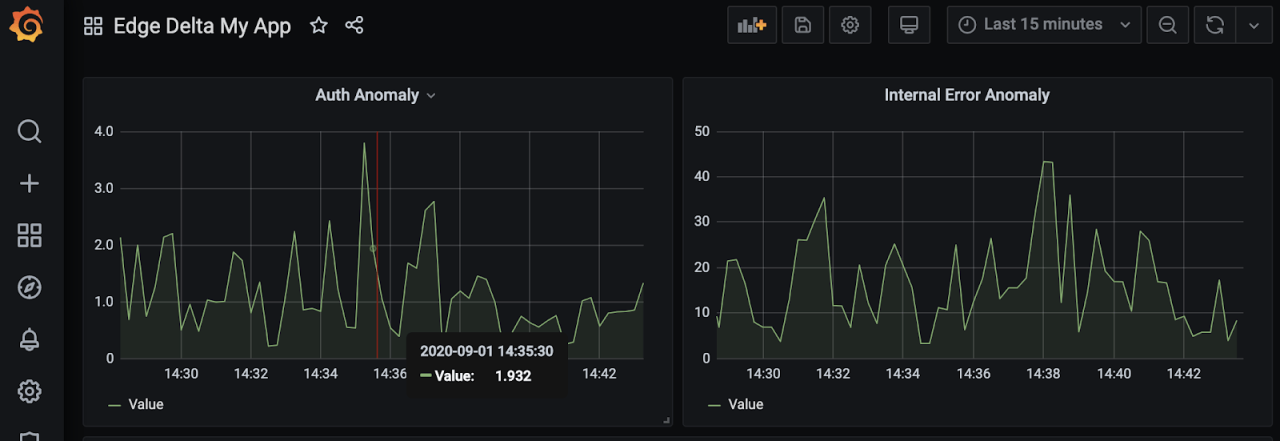Open the search icon in sidebar

tap(29, 131)
